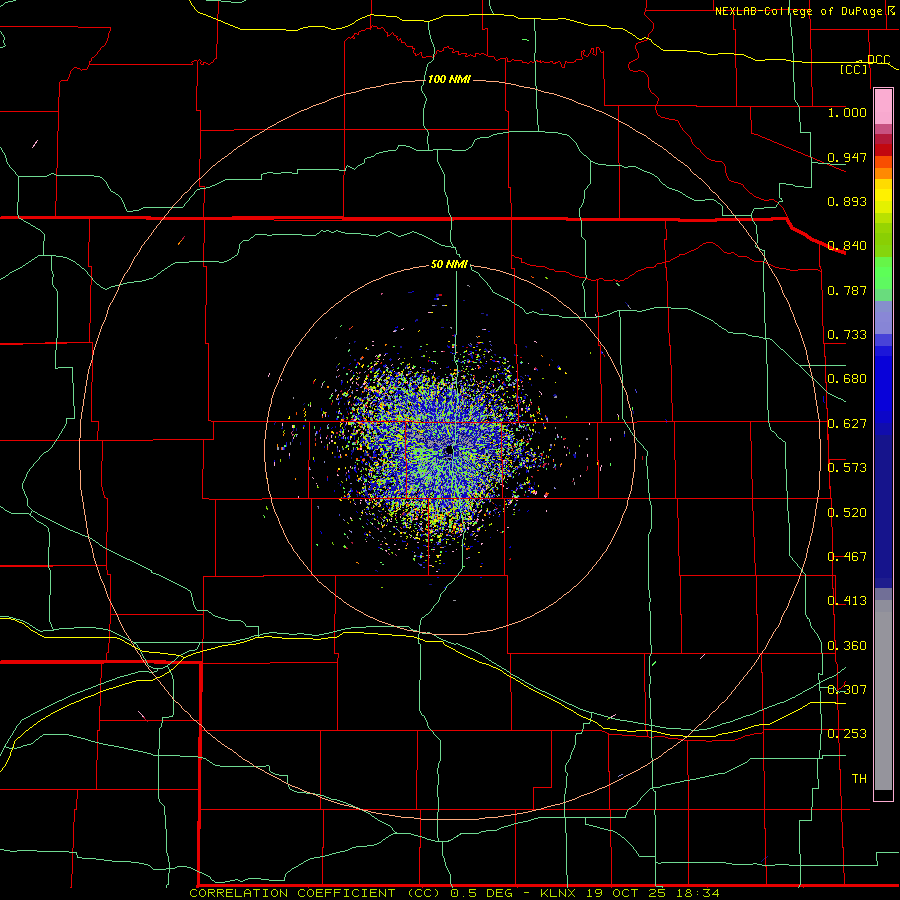Viewport: 900px width, 900px height.
Task: Click the 0.573 legend value
Action: click(847, 468)
